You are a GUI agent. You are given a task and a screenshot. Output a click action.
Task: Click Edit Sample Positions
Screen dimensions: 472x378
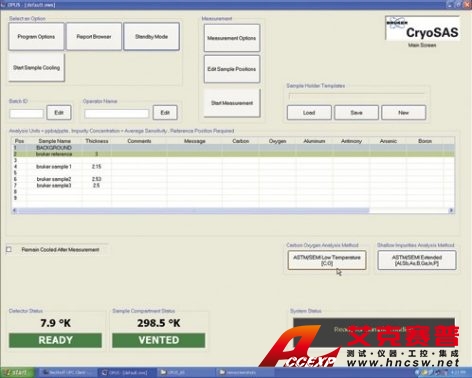point(232,69)
